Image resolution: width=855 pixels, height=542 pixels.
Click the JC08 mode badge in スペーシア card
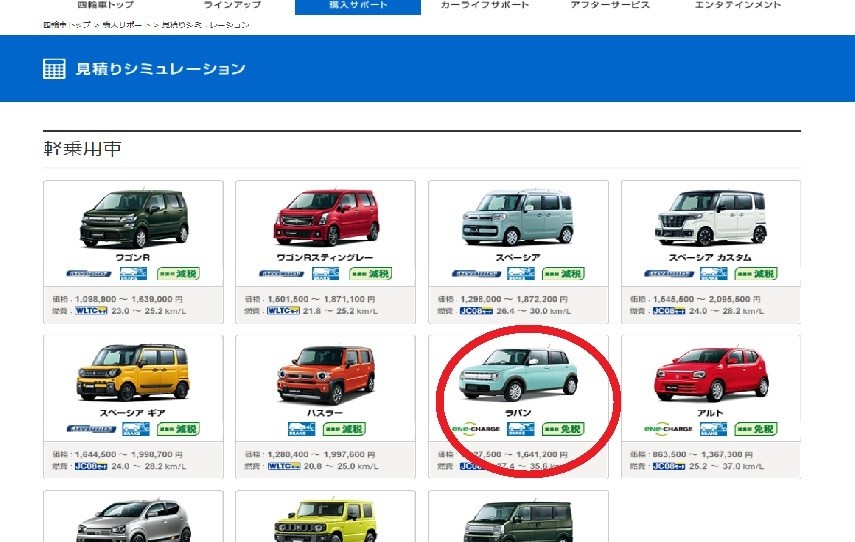[477, 311]
